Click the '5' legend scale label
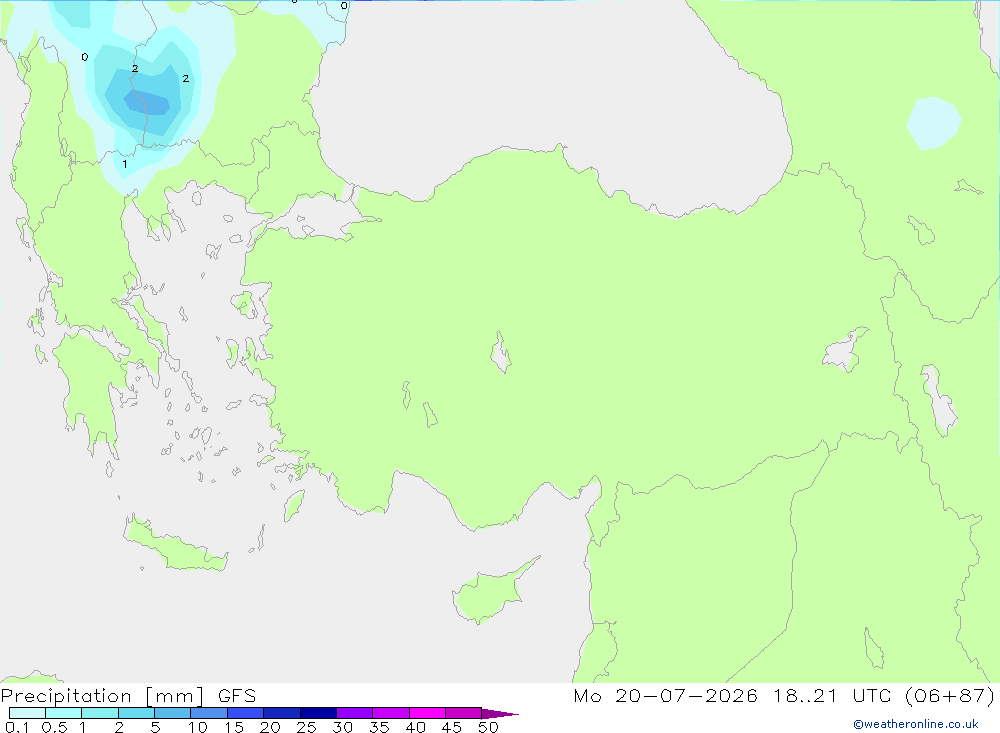This screenshot has height=733, width=1000. point(155,727)
